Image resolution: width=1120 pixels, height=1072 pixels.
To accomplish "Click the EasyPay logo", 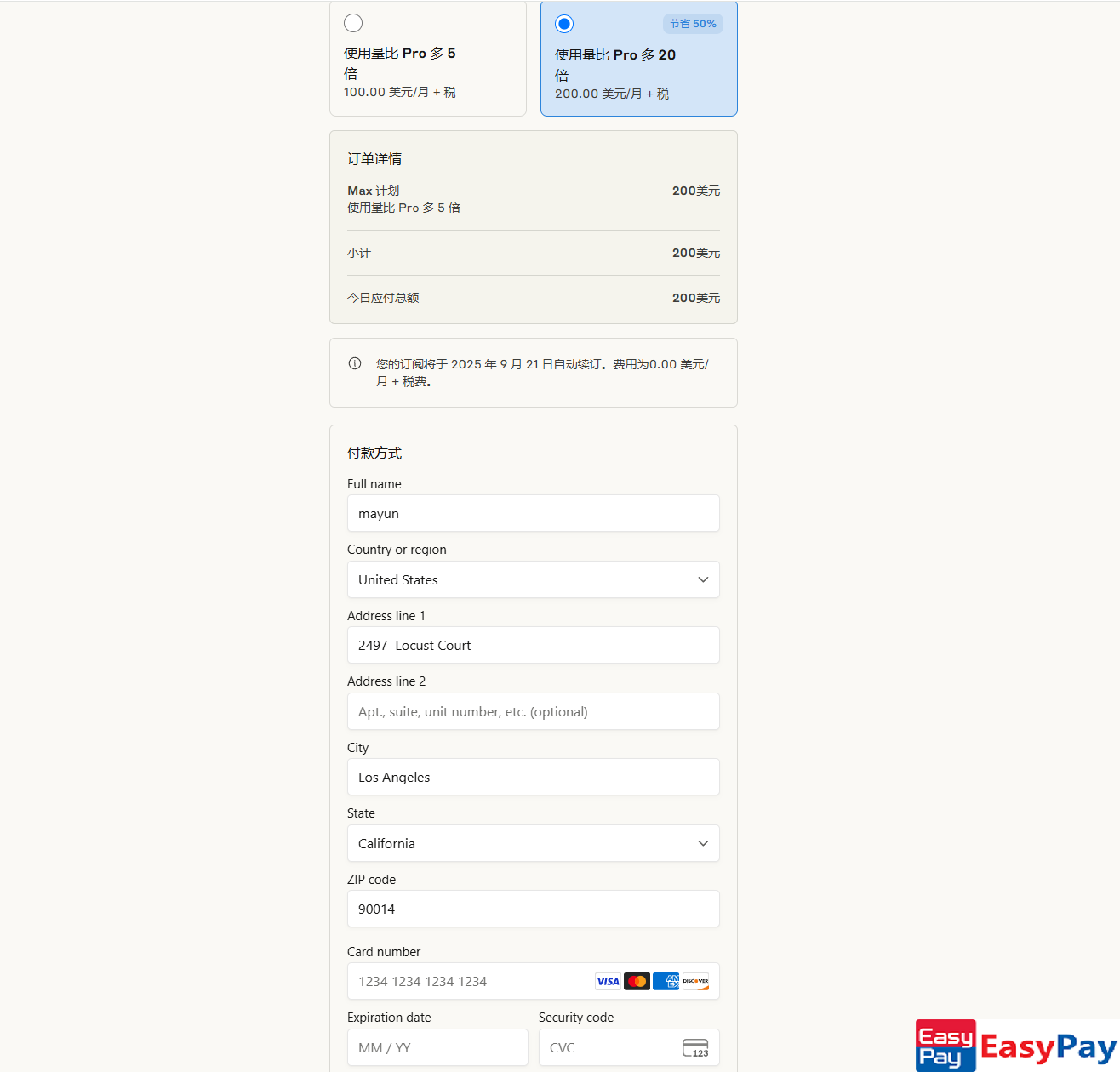I will point(1016,1046).
